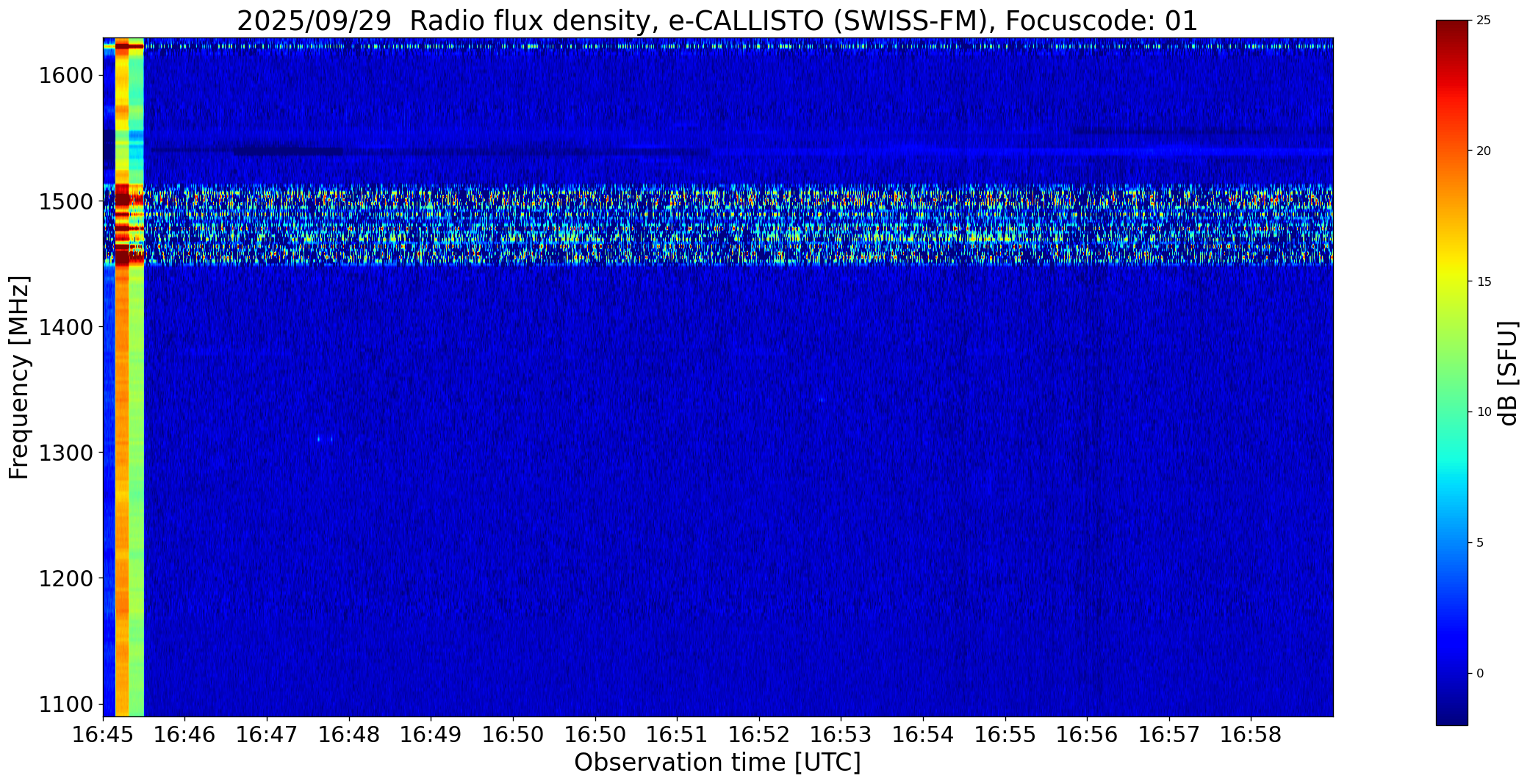Select the 16:52 time tick label
The image size is (1530, 784).
759,734
